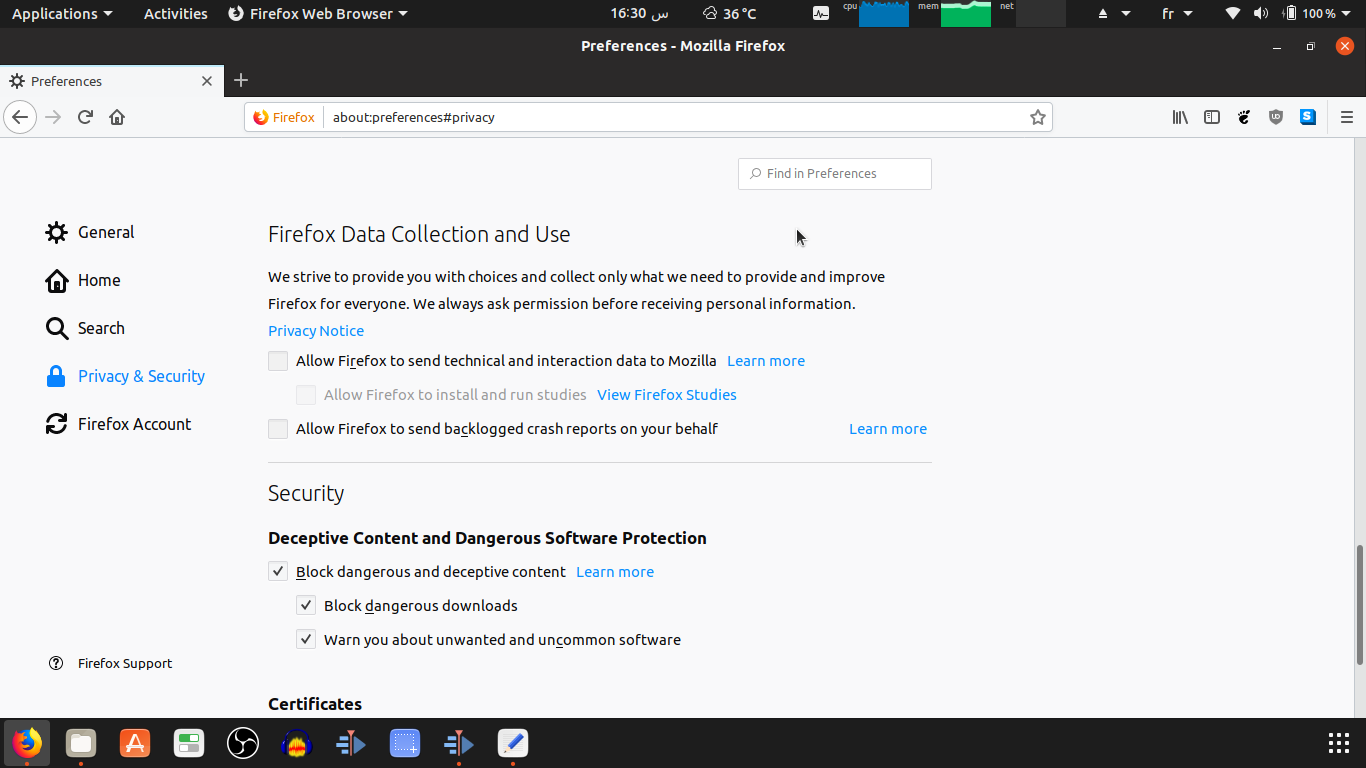Uncheck Block dangerous and deceptive content
Image resolution: width=1366 pixels, height=768 pixels.
278,572
